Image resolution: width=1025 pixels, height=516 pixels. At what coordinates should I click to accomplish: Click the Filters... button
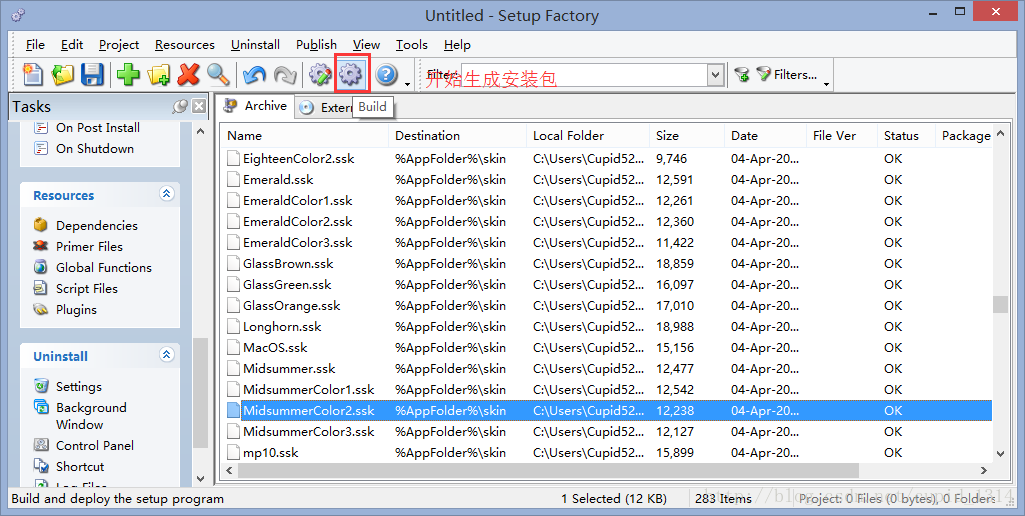[787, 75]
